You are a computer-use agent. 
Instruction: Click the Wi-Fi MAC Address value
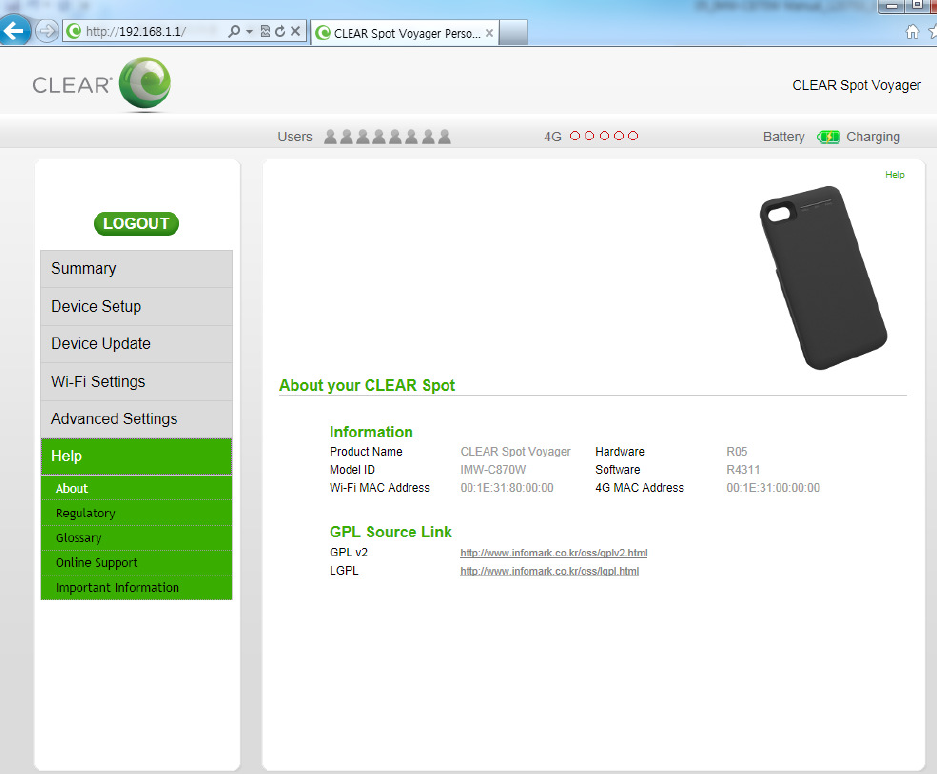coord(507,488)
